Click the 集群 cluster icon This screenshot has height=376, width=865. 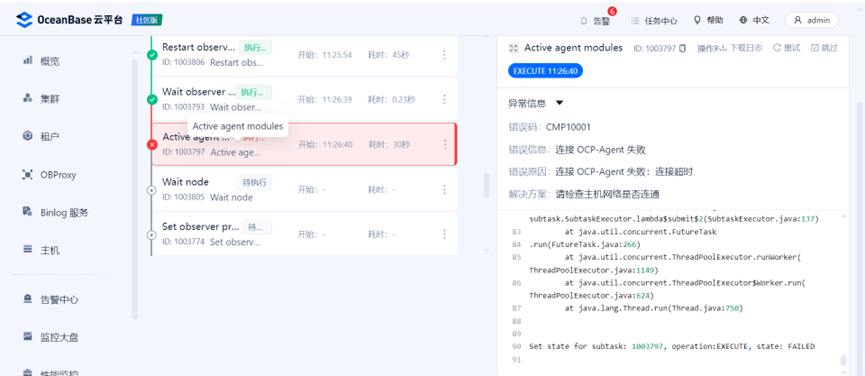pyautogui.click(x=27, y=98)
